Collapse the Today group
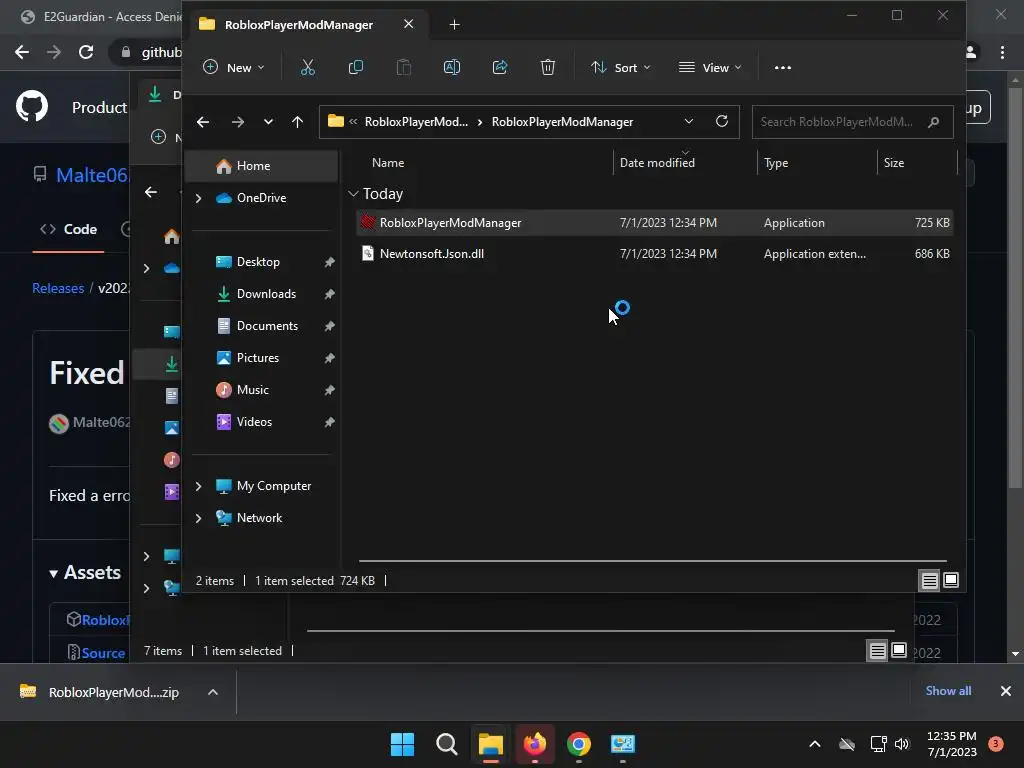This screenshot has width=1024, height=768. click(353, 194)
